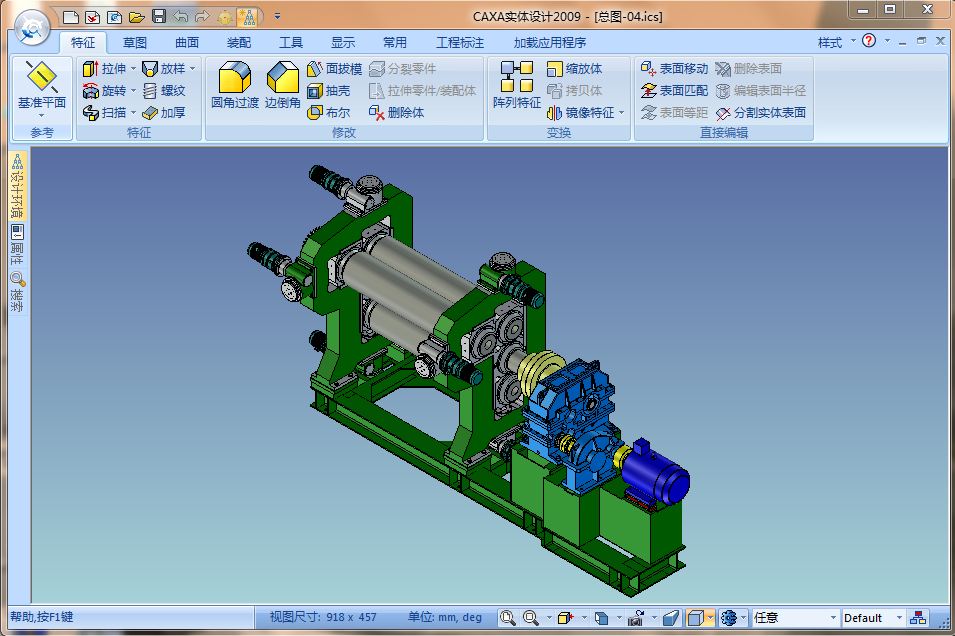
Task: Select the 扫描 sweep tool
Action: [x=104, y=113]
